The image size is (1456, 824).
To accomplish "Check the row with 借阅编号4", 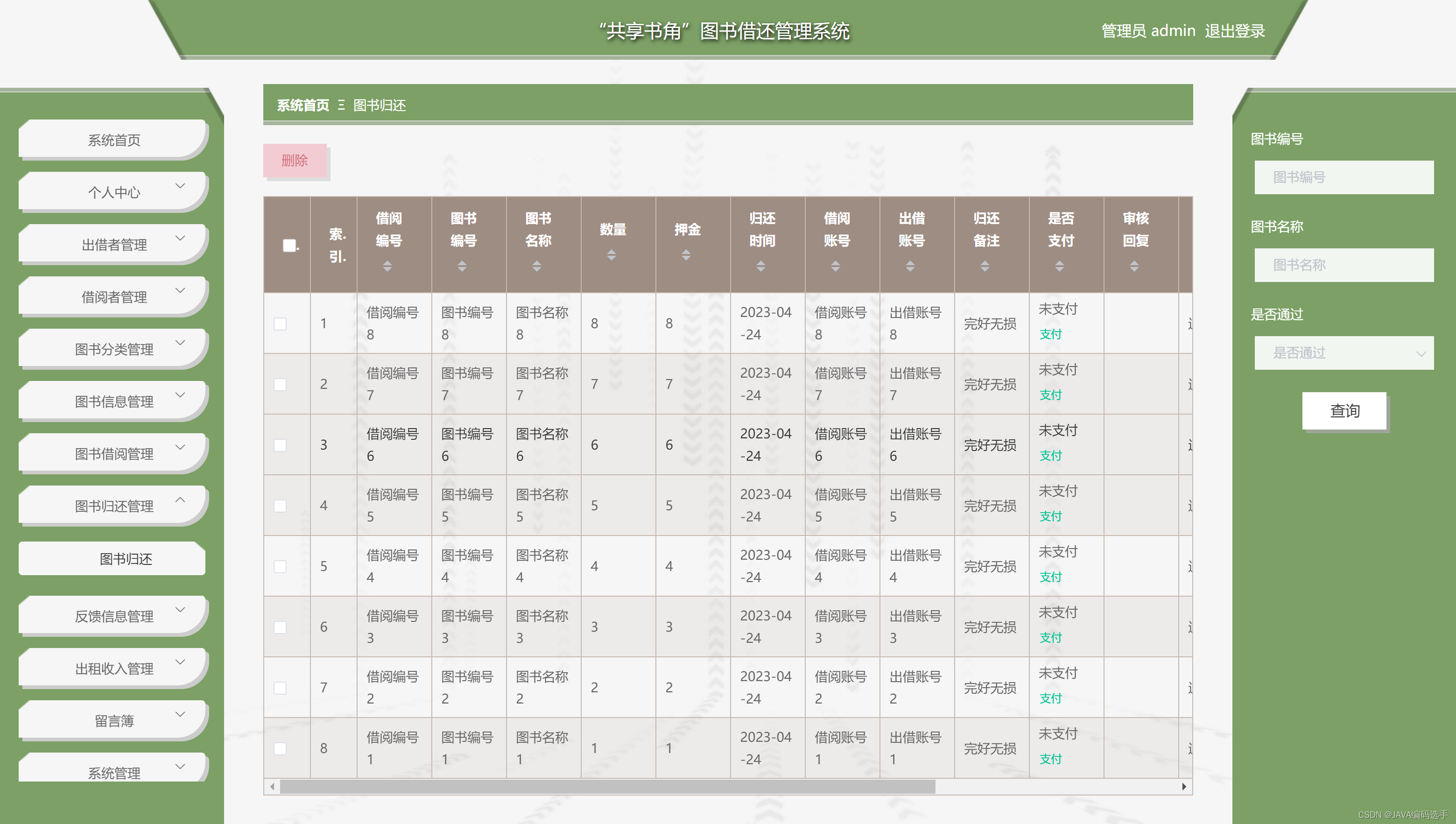I will click(x=280, y=566).
